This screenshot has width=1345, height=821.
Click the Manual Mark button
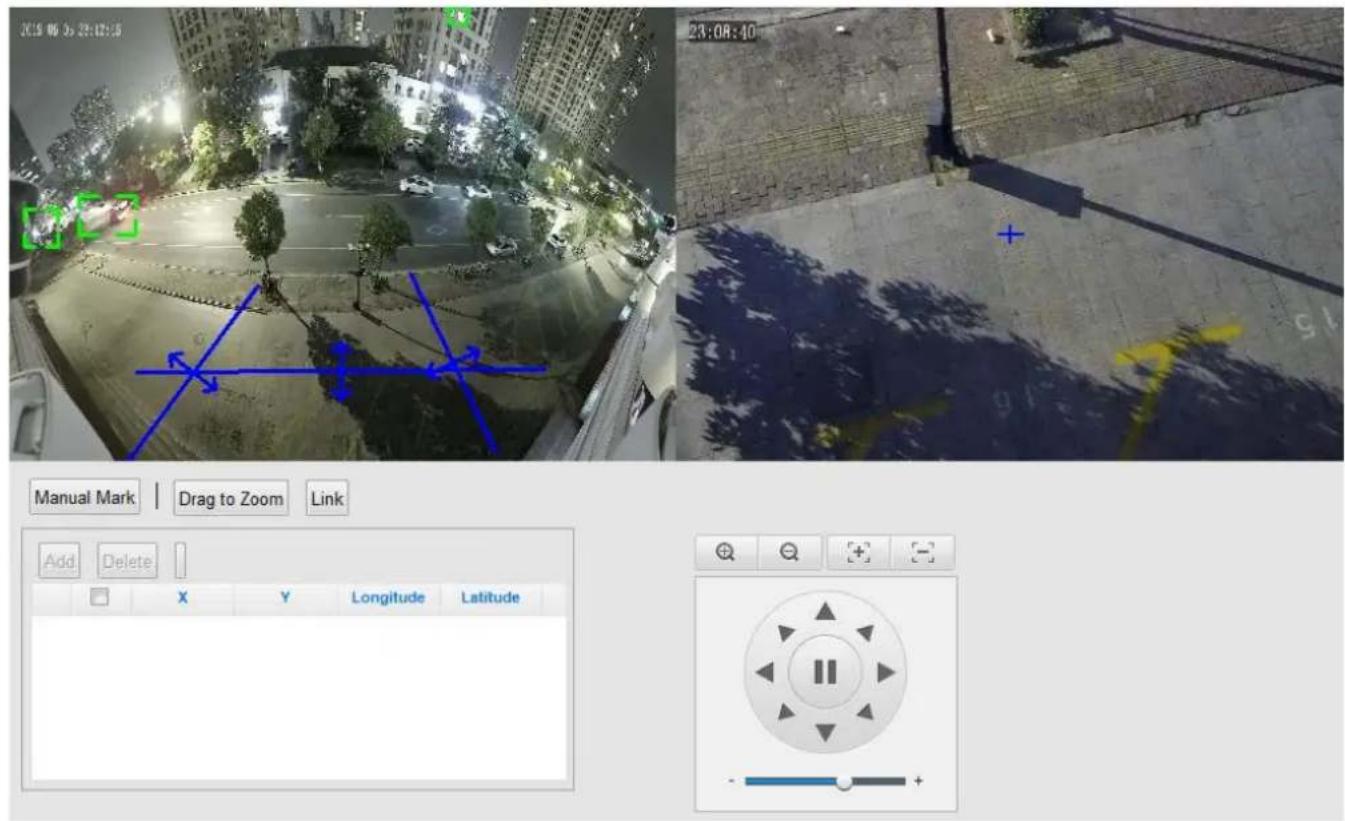[85, 497]
